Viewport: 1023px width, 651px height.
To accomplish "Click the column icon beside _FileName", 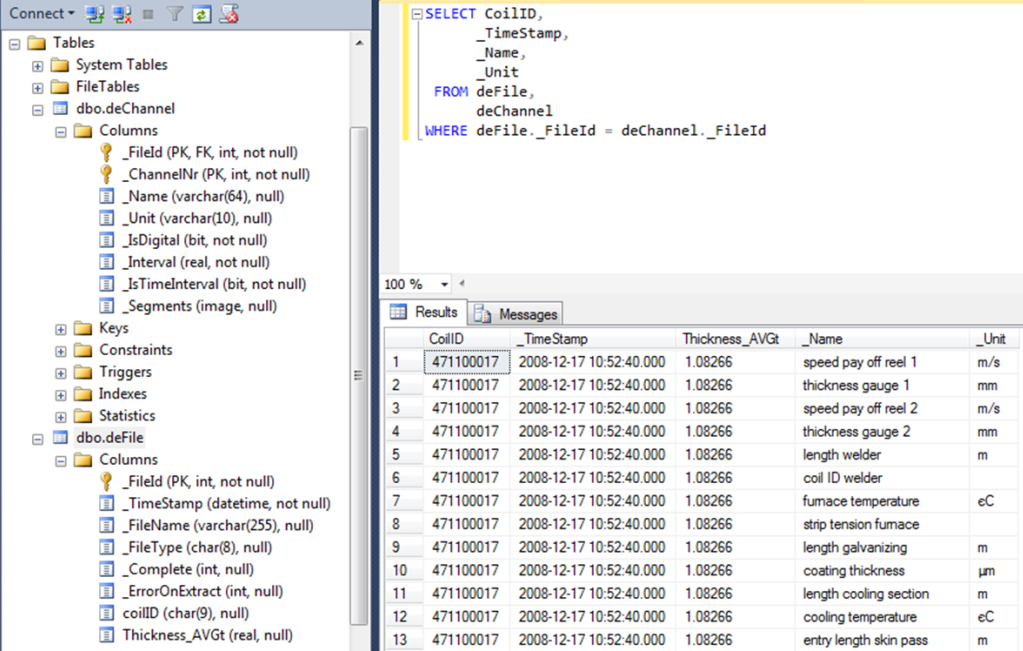I will pyautogui.click(x=106, y=526).
